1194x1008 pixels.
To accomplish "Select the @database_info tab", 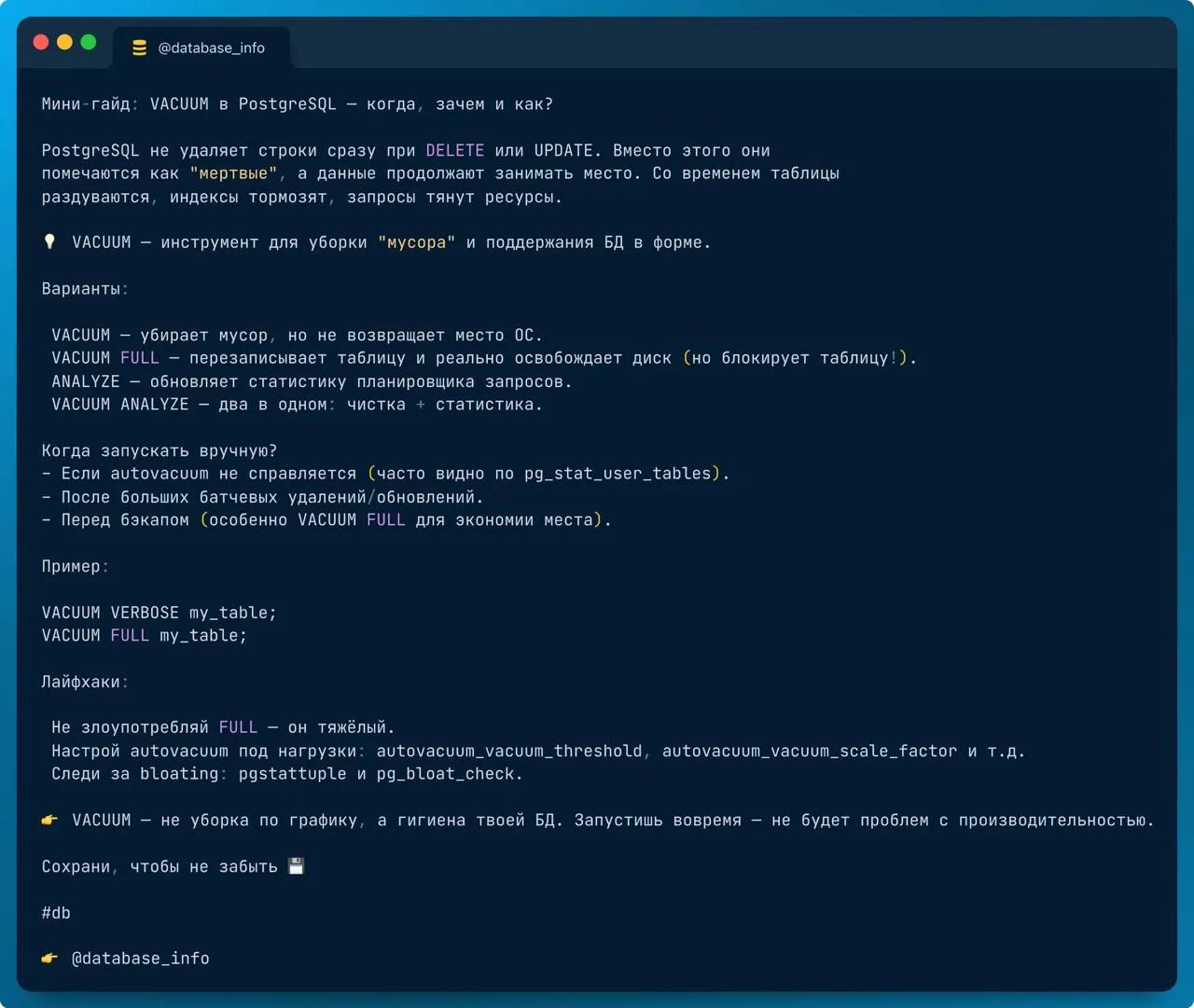I will tap(201, 48).
